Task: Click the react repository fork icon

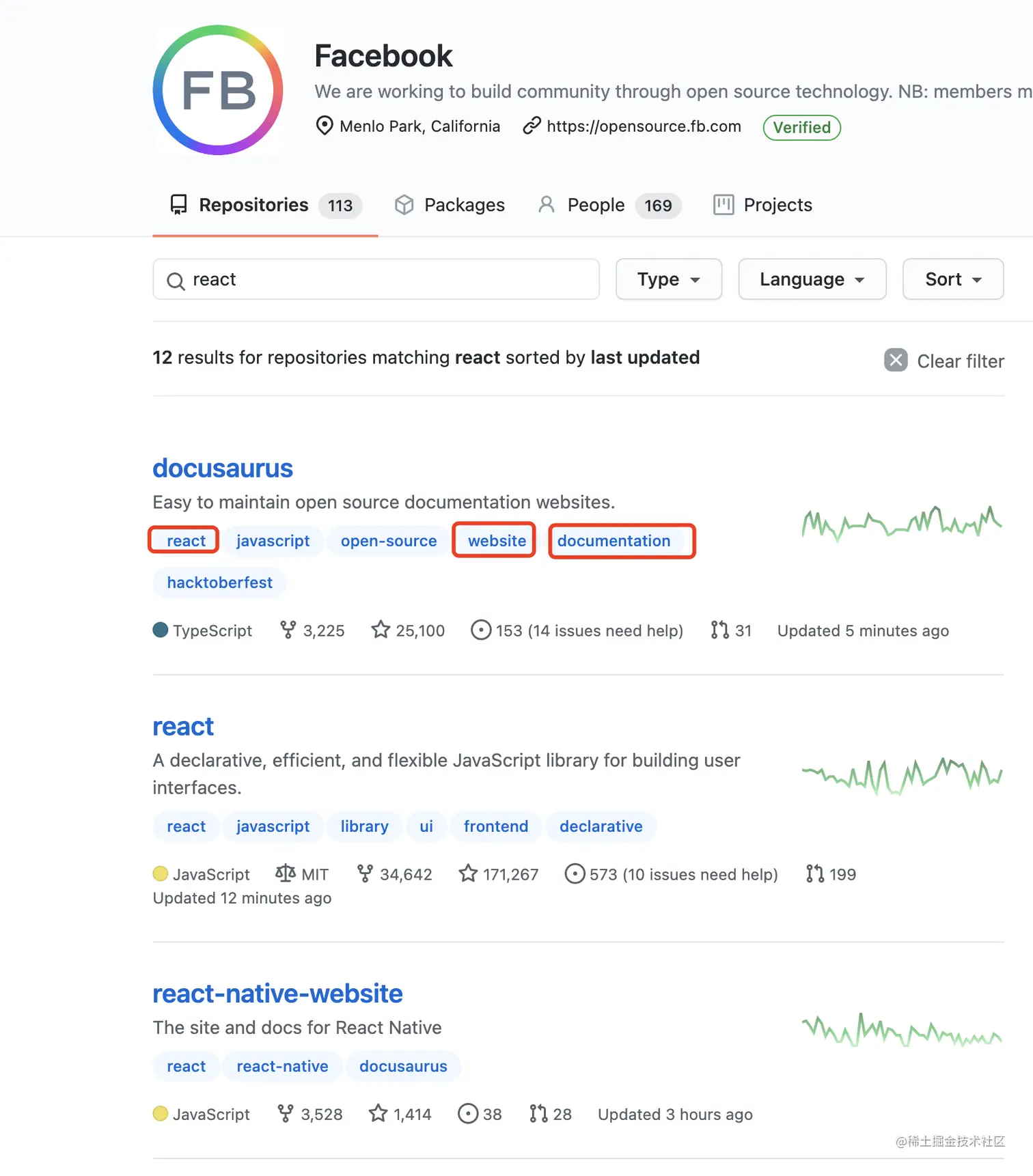Action: click(365, 873)
